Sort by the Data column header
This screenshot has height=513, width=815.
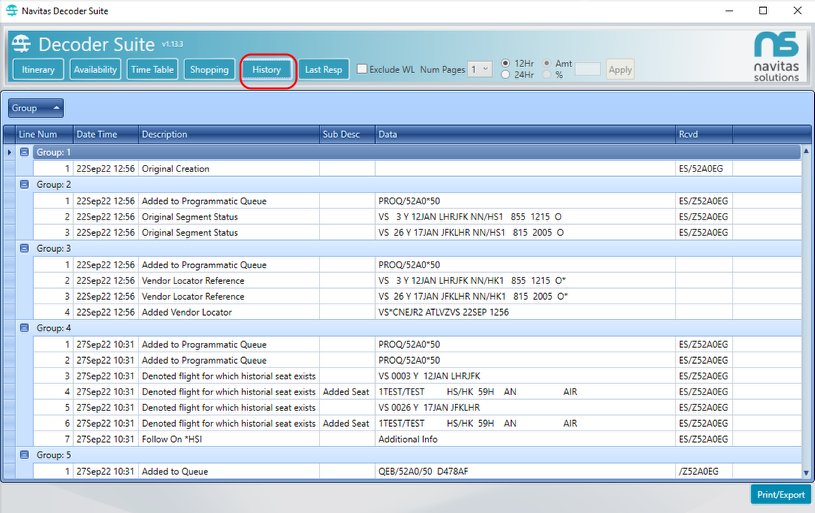[525, 134]
